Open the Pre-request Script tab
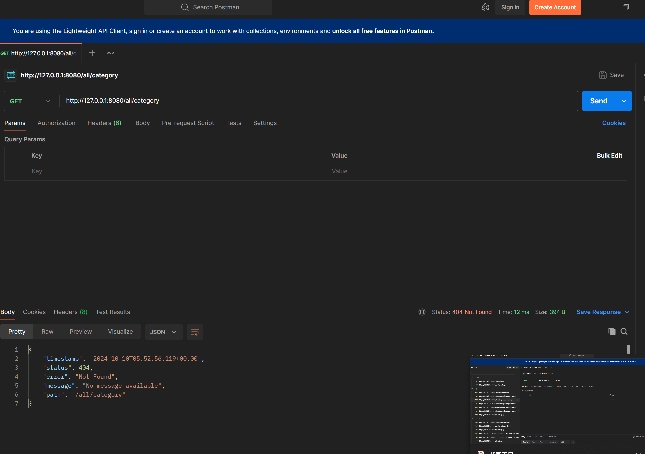Image resolution: width=645 pixels, height=454 pixels. pos(188,123)
